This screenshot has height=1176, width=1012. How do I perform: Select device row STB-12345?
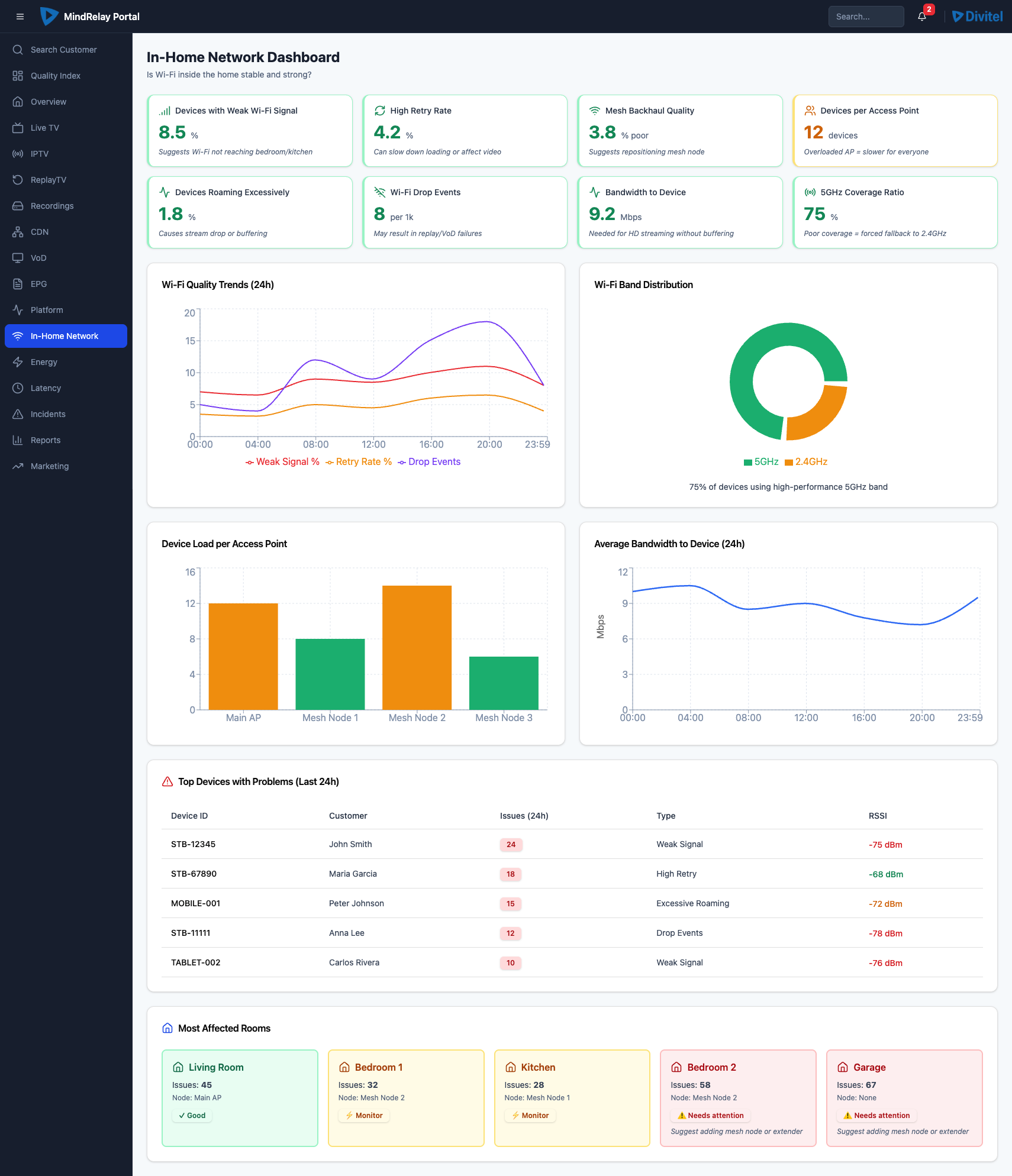point(193,844)
